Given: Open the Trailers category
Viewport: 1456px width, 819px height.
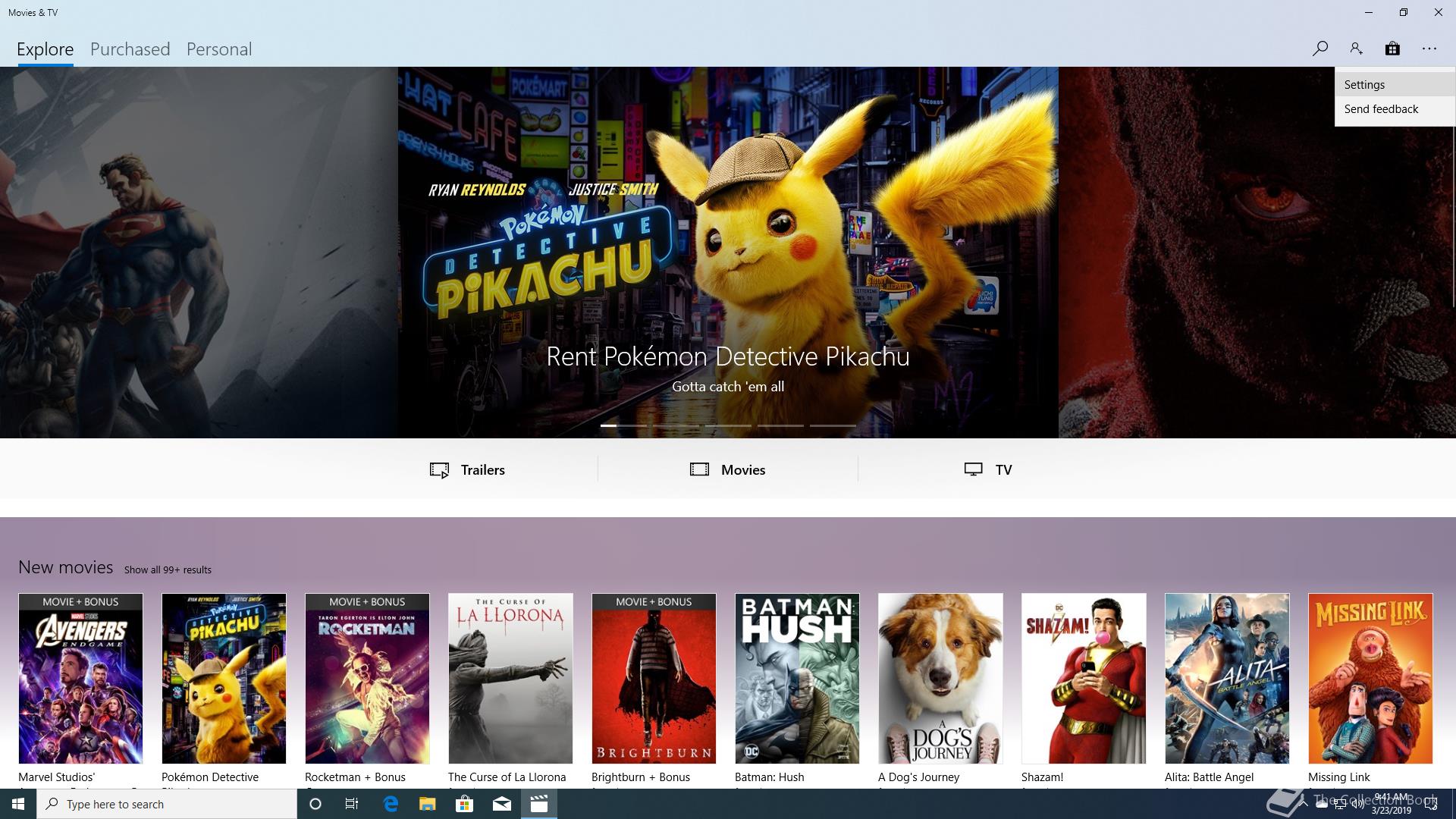Looking at the screenshot, I should 467,470.
